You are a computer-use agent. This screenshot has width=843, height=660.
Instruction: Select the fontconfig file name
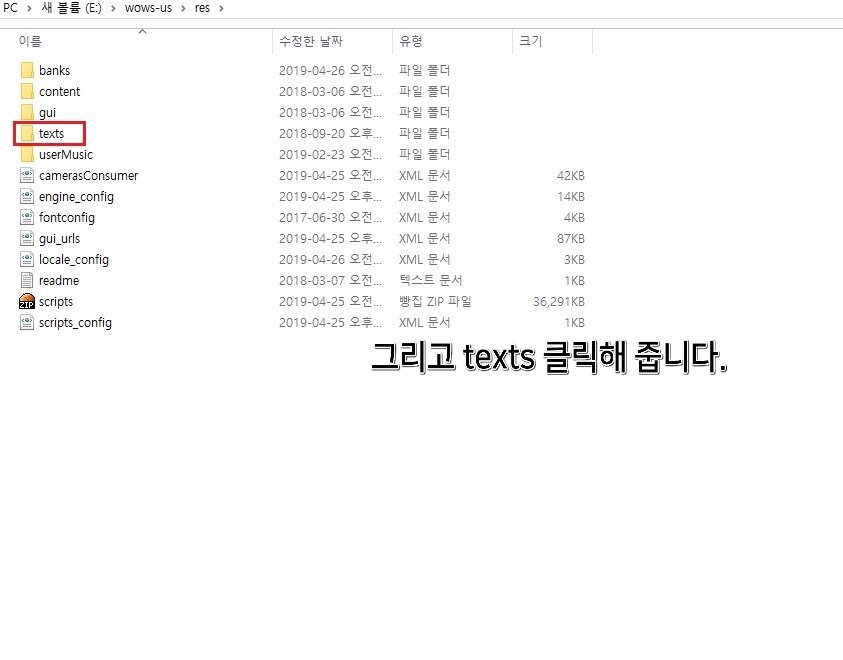coord(67,218)
